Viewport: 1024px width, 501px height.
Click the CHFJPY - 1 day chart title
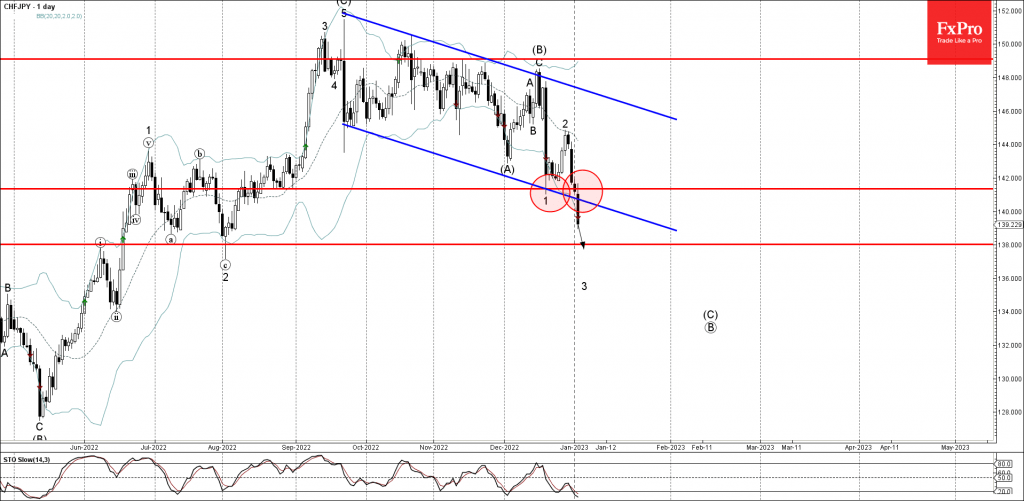(x=29, y=8)
